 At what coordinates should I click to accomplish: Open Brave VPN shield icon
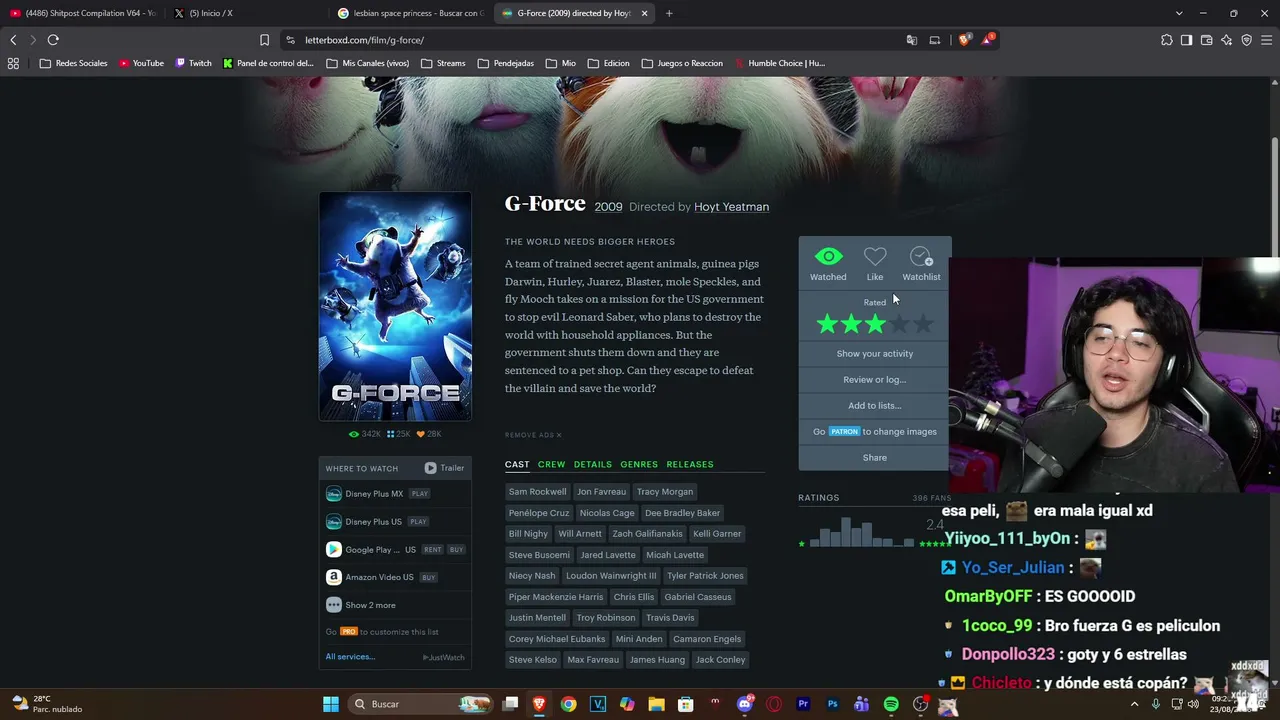1247,40
